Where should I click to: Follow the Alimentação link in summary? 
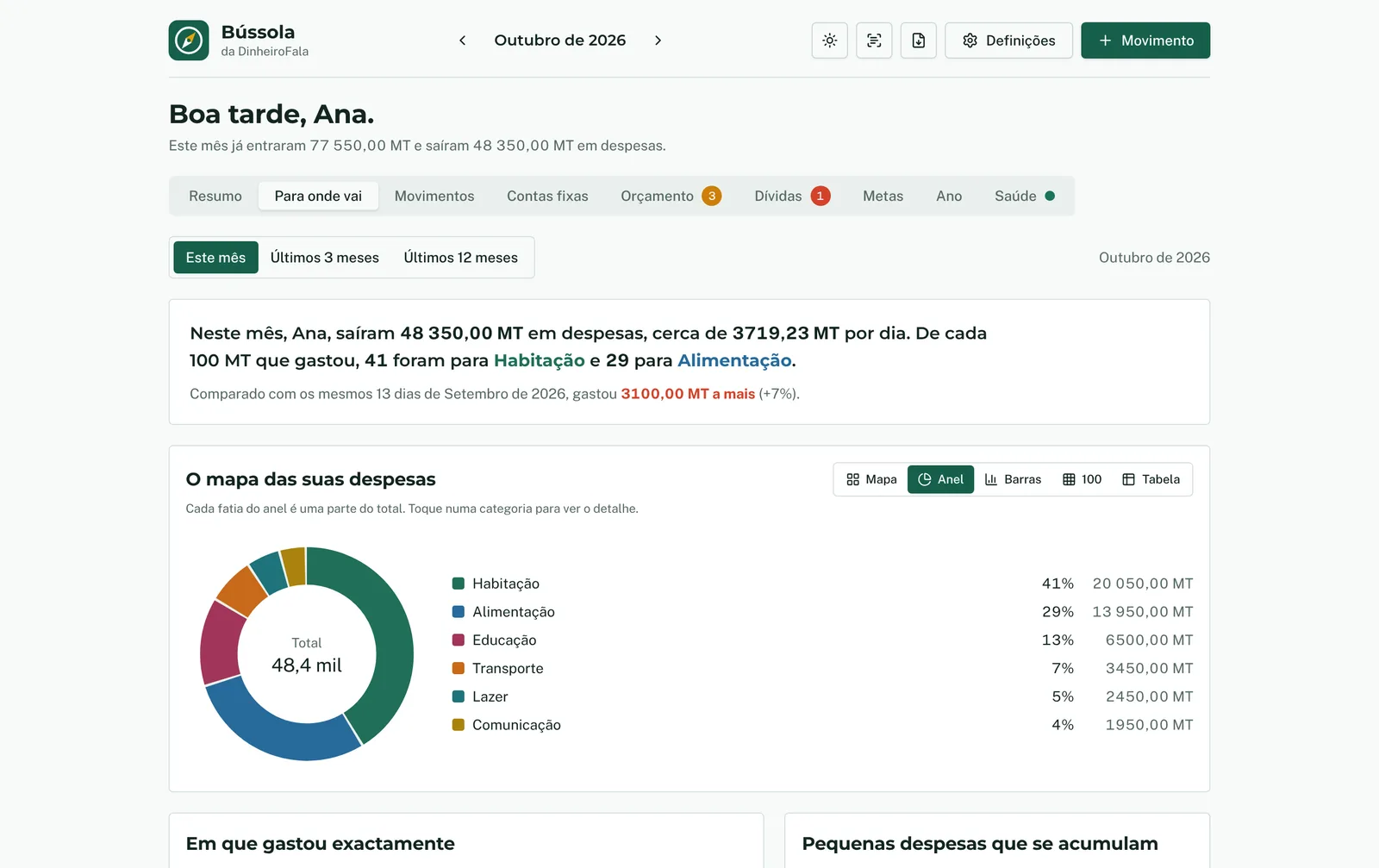click(734, 360)
